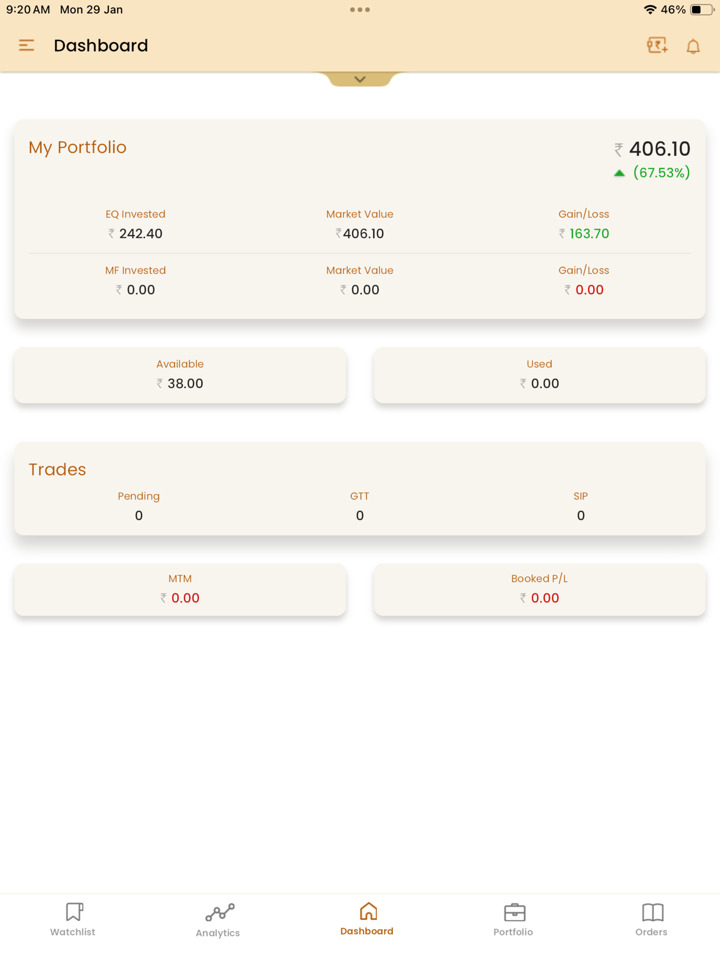
Task: Tap the Orders book icon
Action: pyautogui.click(x=652, y=911)
